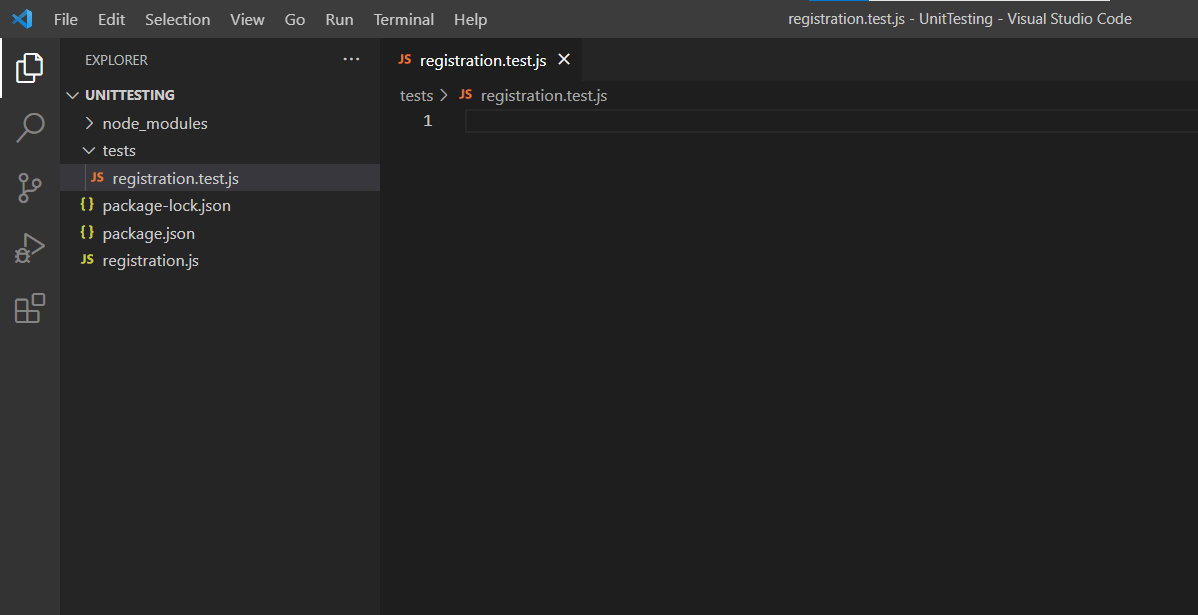Screen dimensions: 1198x615
Task: Collapse the UNITTESTING section
Action: tap(72, 94)
